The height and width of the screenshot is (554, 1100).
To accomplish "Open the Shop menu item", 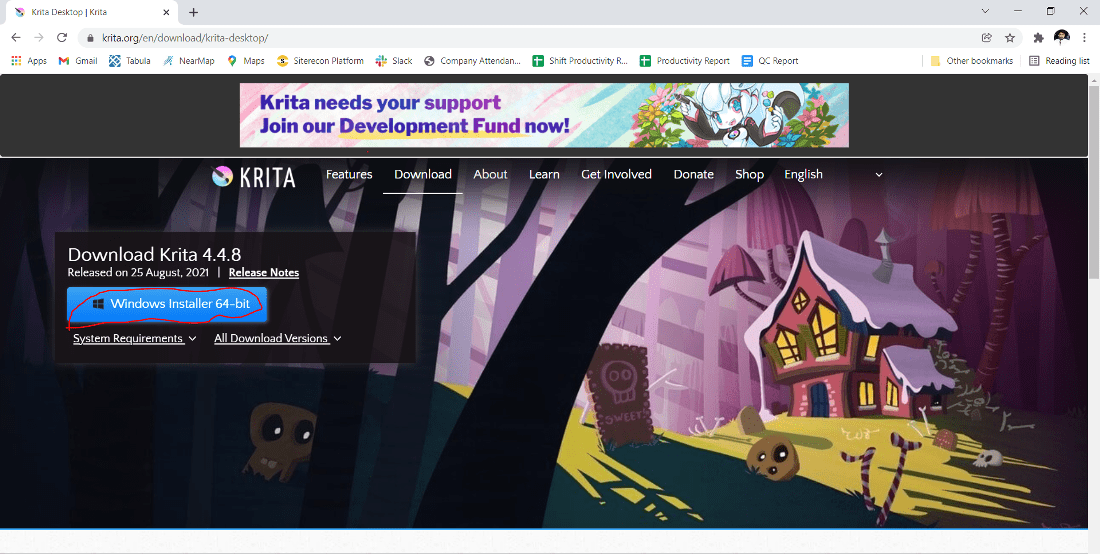I will coord(749,175).
